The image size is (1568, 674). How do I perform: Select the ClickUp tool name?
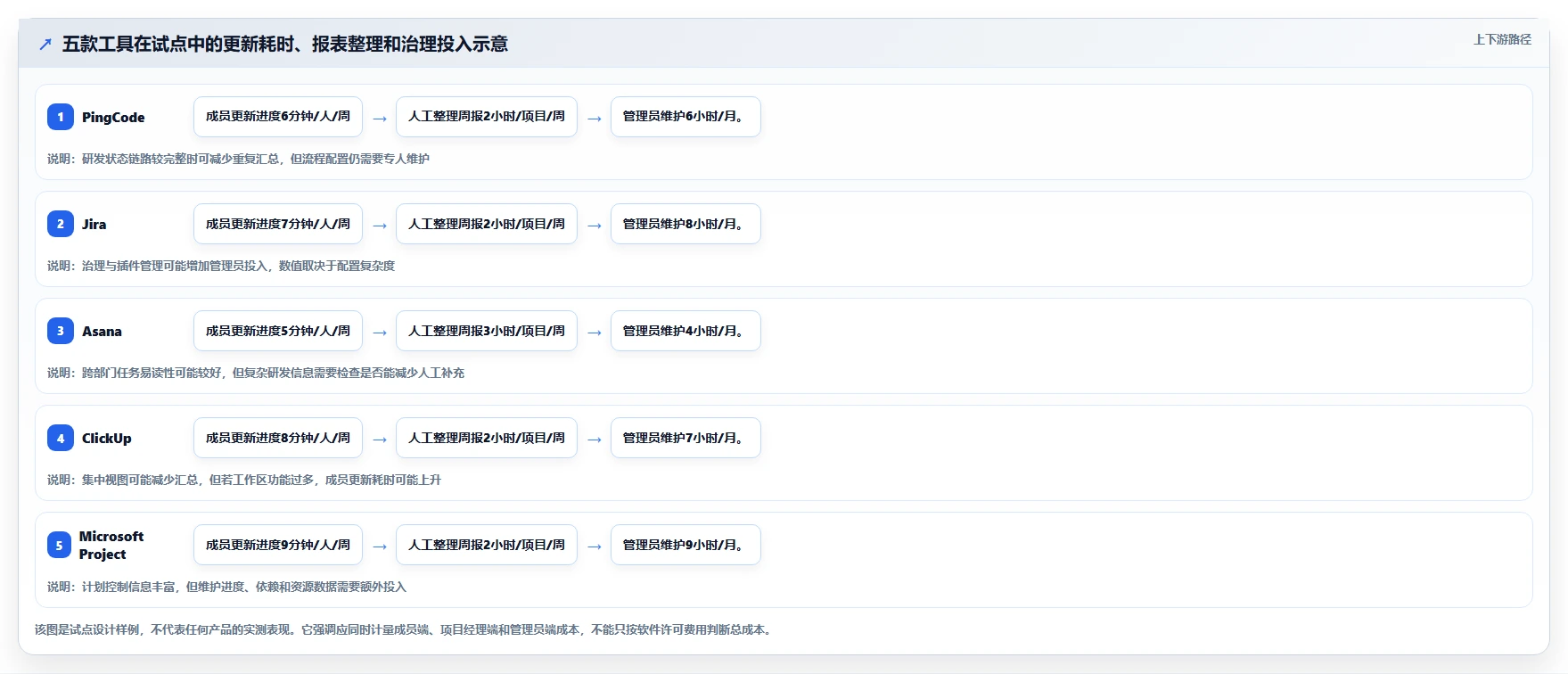(106, 439)
